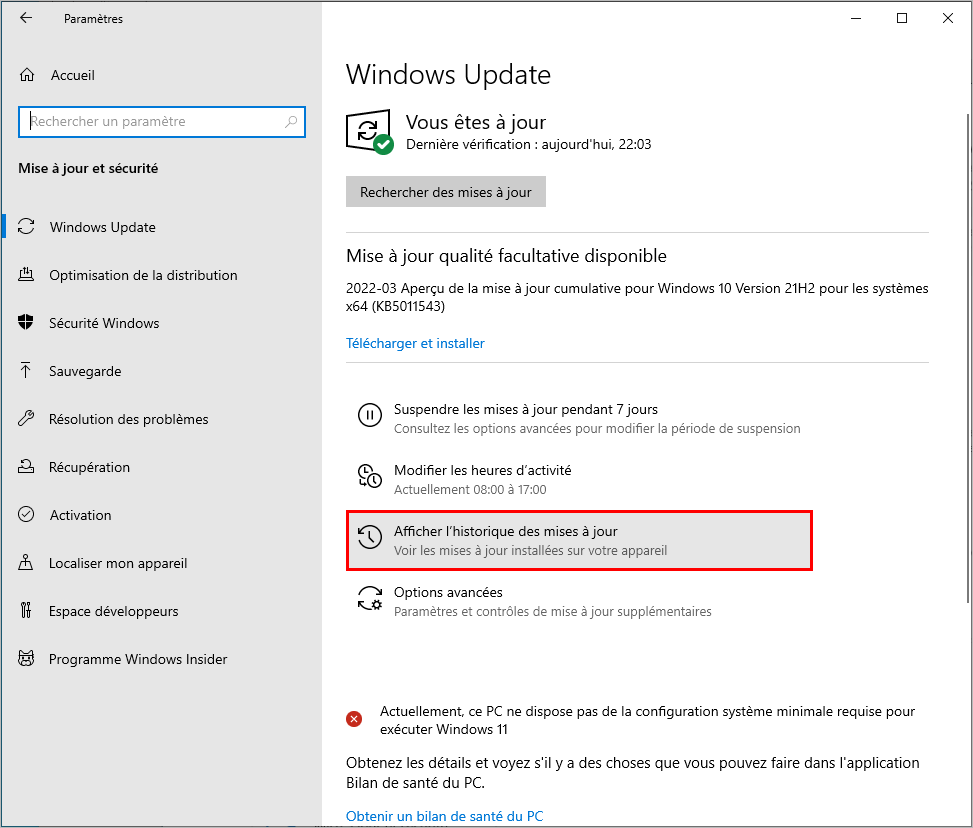Click the 'Dernière vérification' text

coord(528,145)
